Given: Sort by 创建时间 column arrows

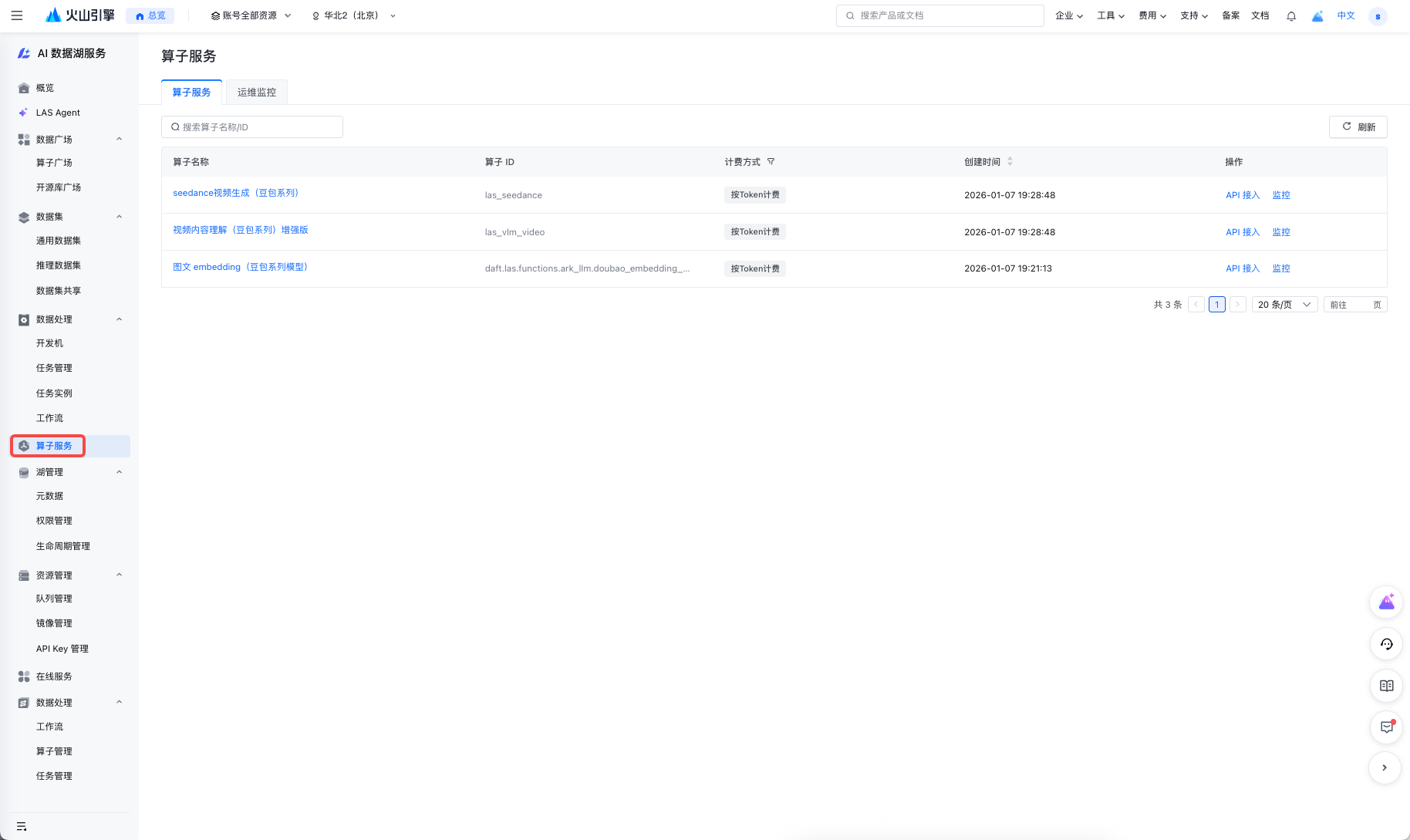Looking at the screenshot, I should point(1010,162).
